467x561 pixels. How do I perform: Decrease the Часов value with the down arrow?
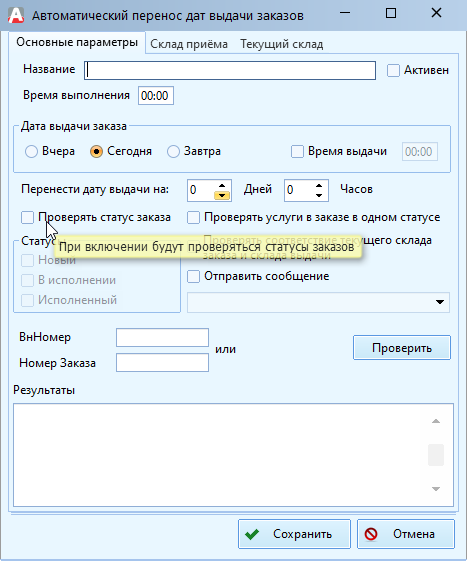[319, 195]
